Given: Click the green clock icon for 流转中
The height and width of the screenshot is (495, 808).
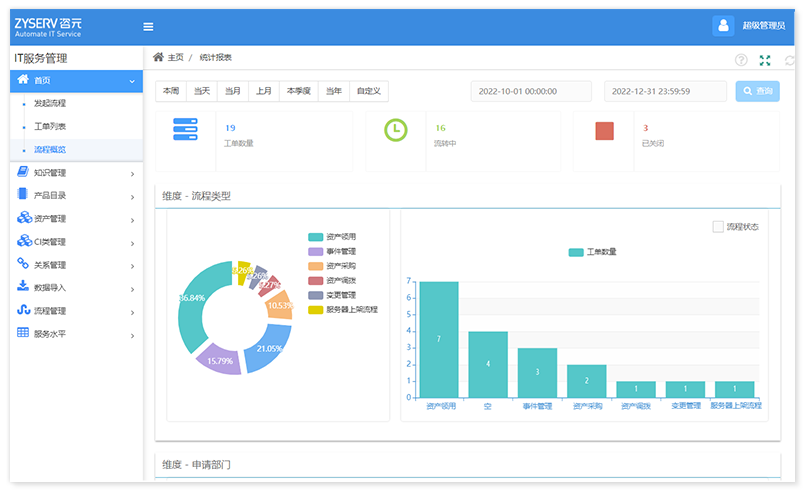Looking at the screenshot, I should coord(396,130).
